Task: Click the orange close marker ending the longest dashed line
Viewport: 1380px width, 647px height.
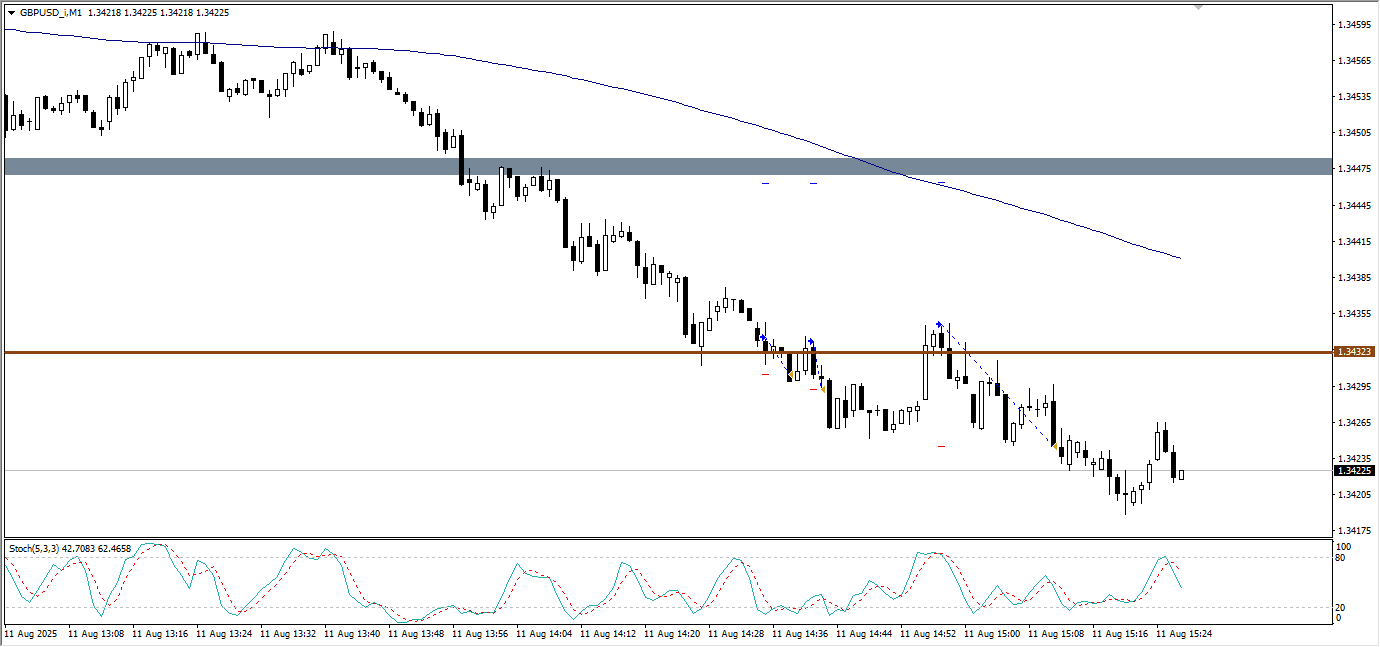Action: (1054, 445)
